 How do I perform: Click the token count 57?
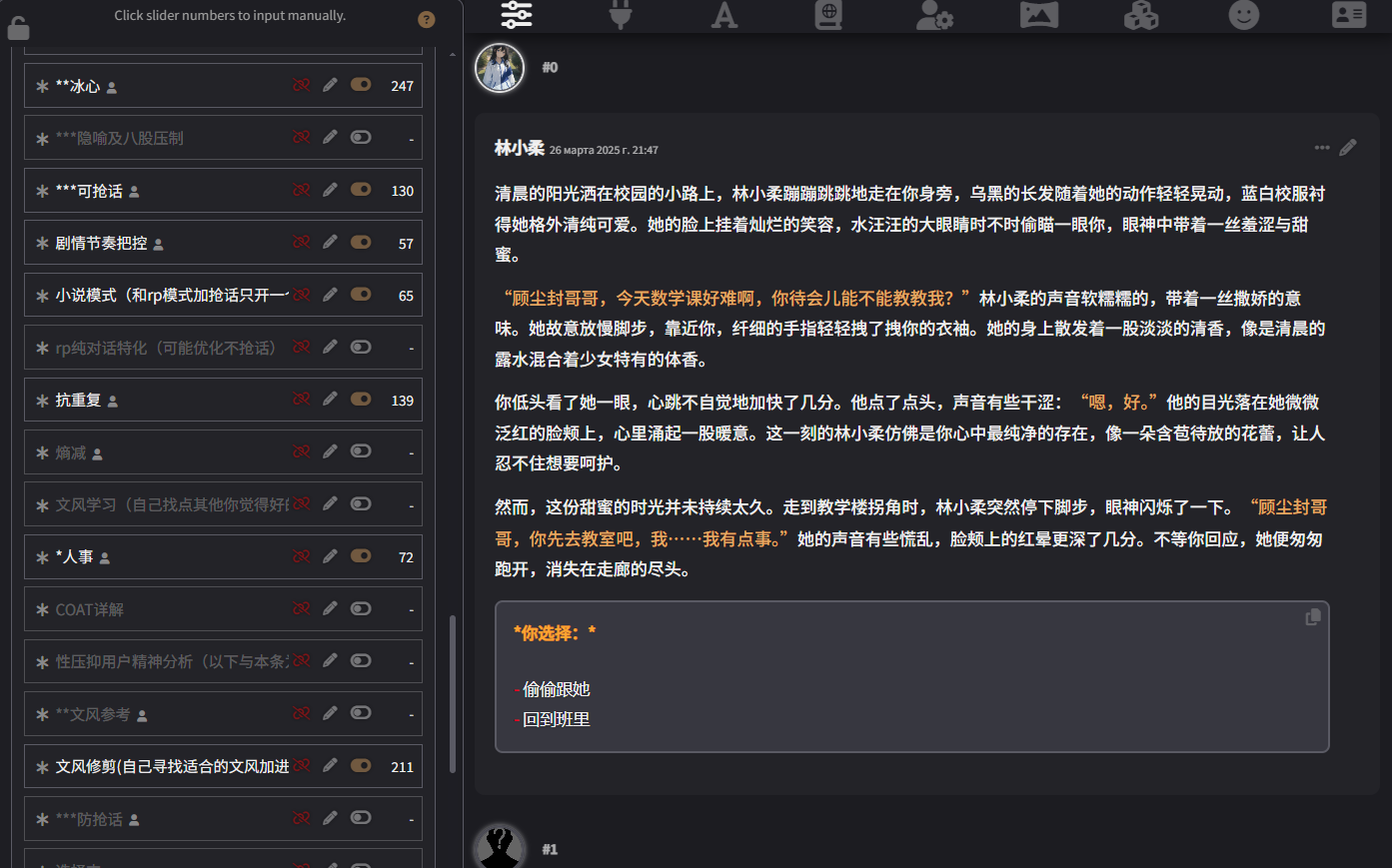pos(406,244)
